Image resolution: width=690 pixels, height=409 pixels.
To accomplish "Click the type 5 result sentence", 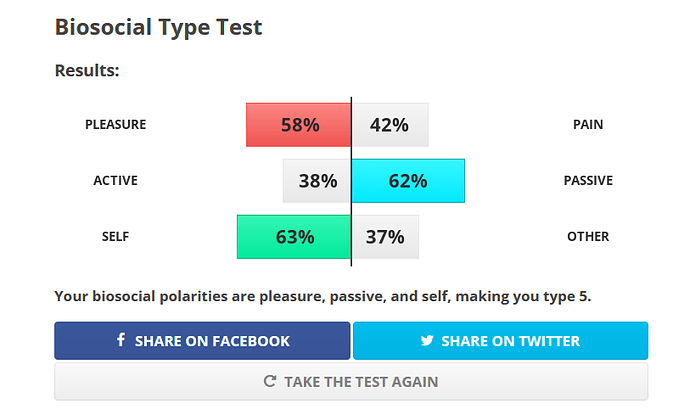I will pos(323,296).
